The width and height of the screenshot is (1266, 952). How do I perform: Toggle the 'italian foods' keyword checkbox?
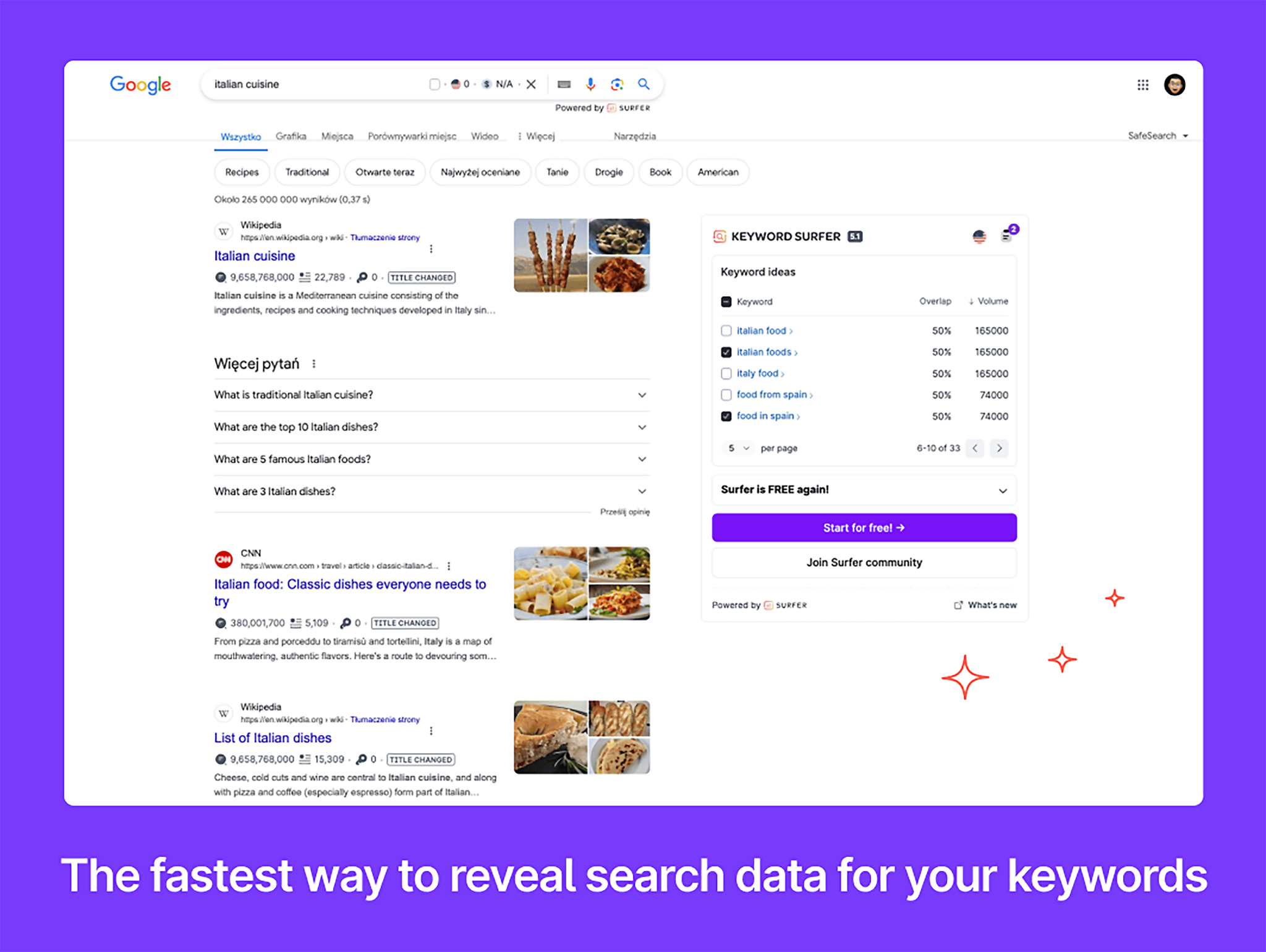coord(726,352)
